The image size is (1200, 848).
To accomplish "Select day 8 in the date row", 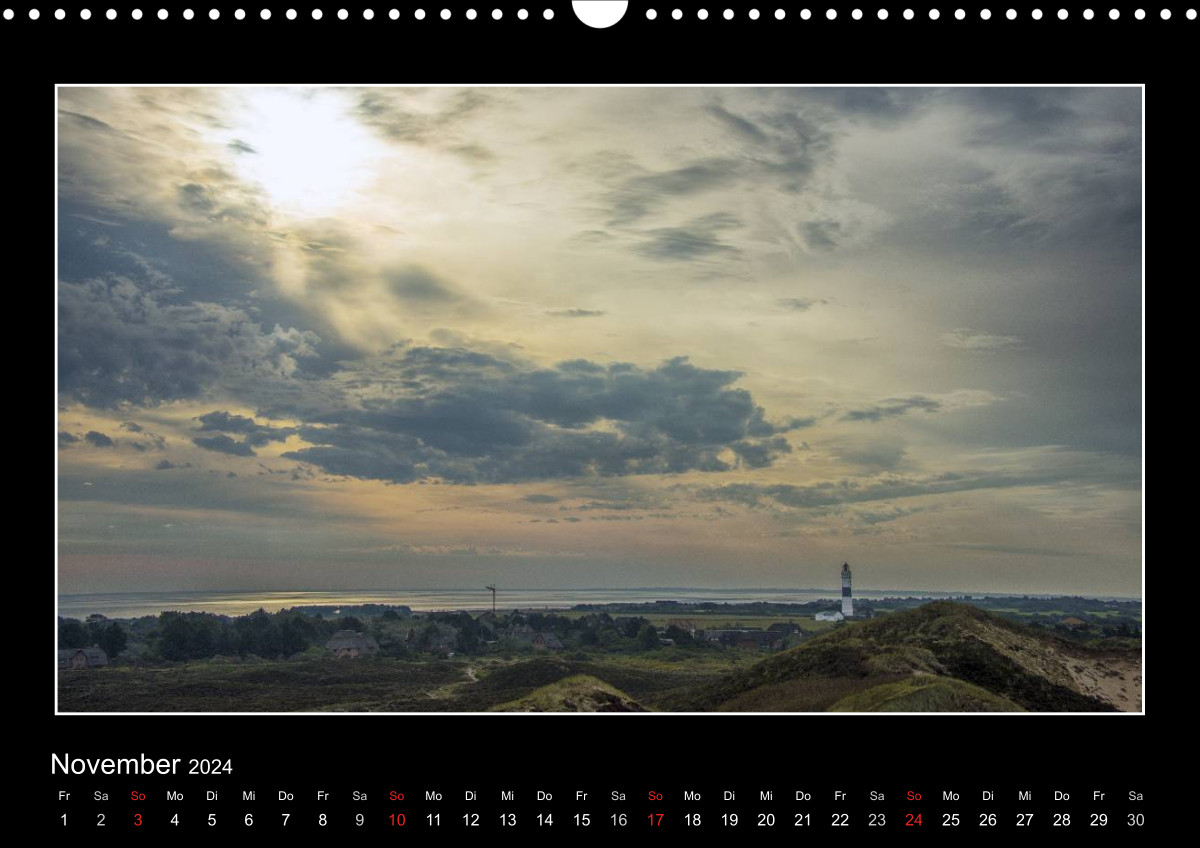I will 323,820.
